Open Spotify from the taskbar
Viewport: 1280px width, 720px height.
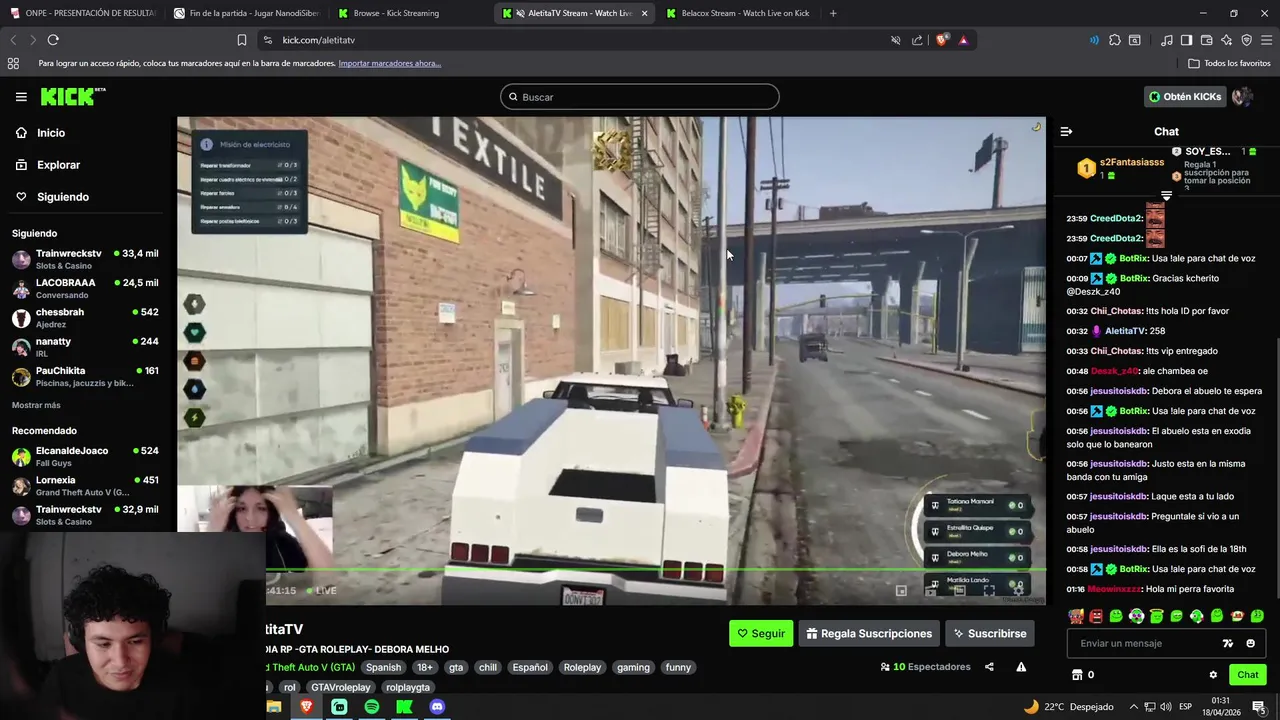pos(372,707)
